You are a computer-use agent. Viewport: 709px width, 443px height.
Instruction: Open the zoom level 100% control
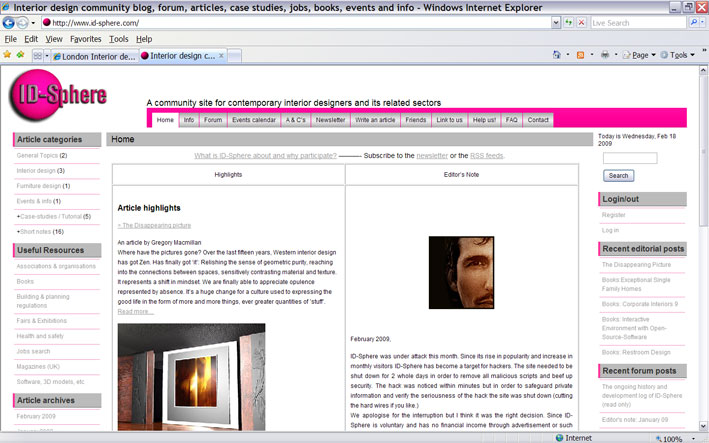[x=676, y=438]
